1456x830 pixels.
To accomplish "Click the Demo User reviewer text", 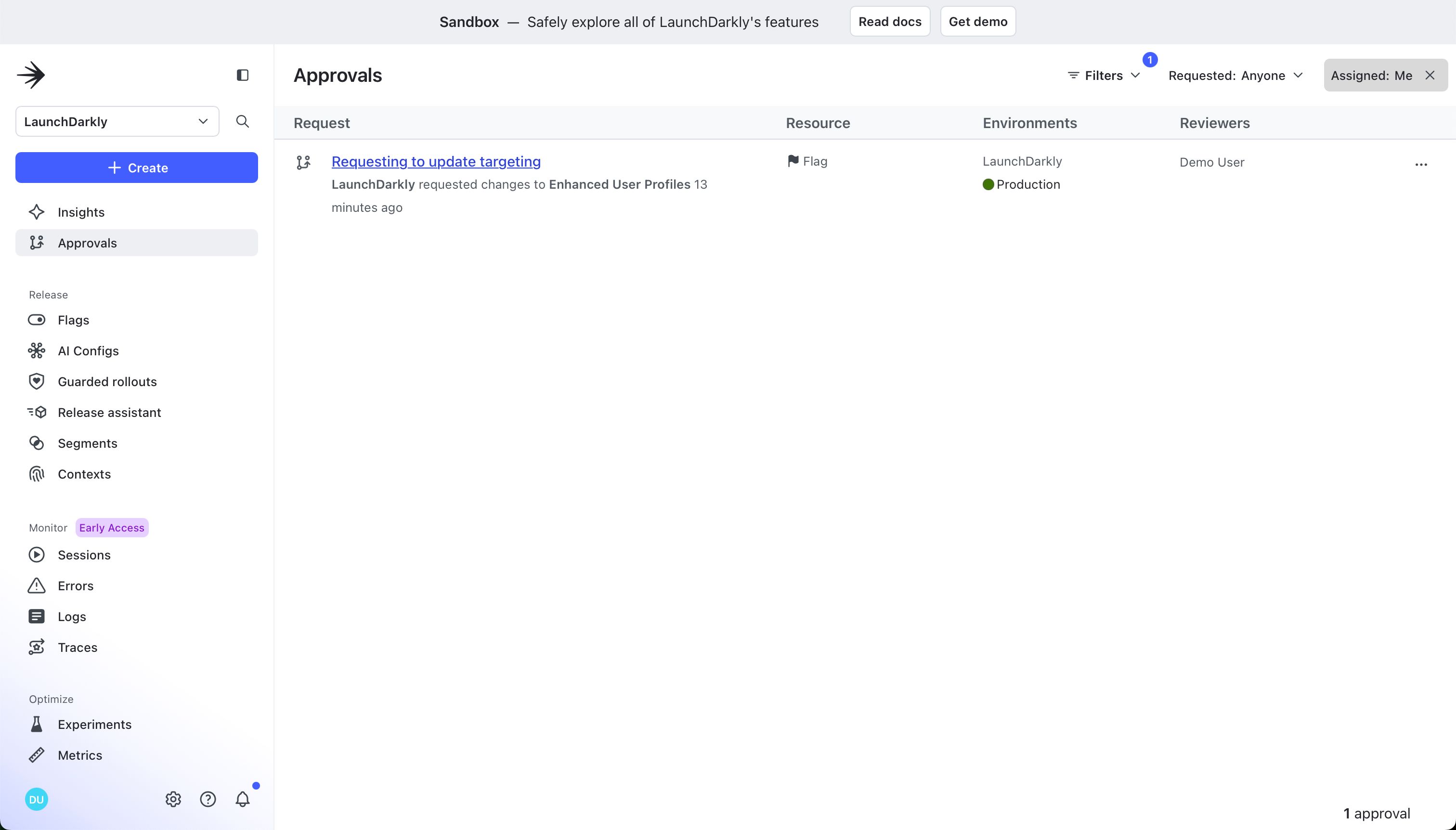I will click(x=1211, y=162).
